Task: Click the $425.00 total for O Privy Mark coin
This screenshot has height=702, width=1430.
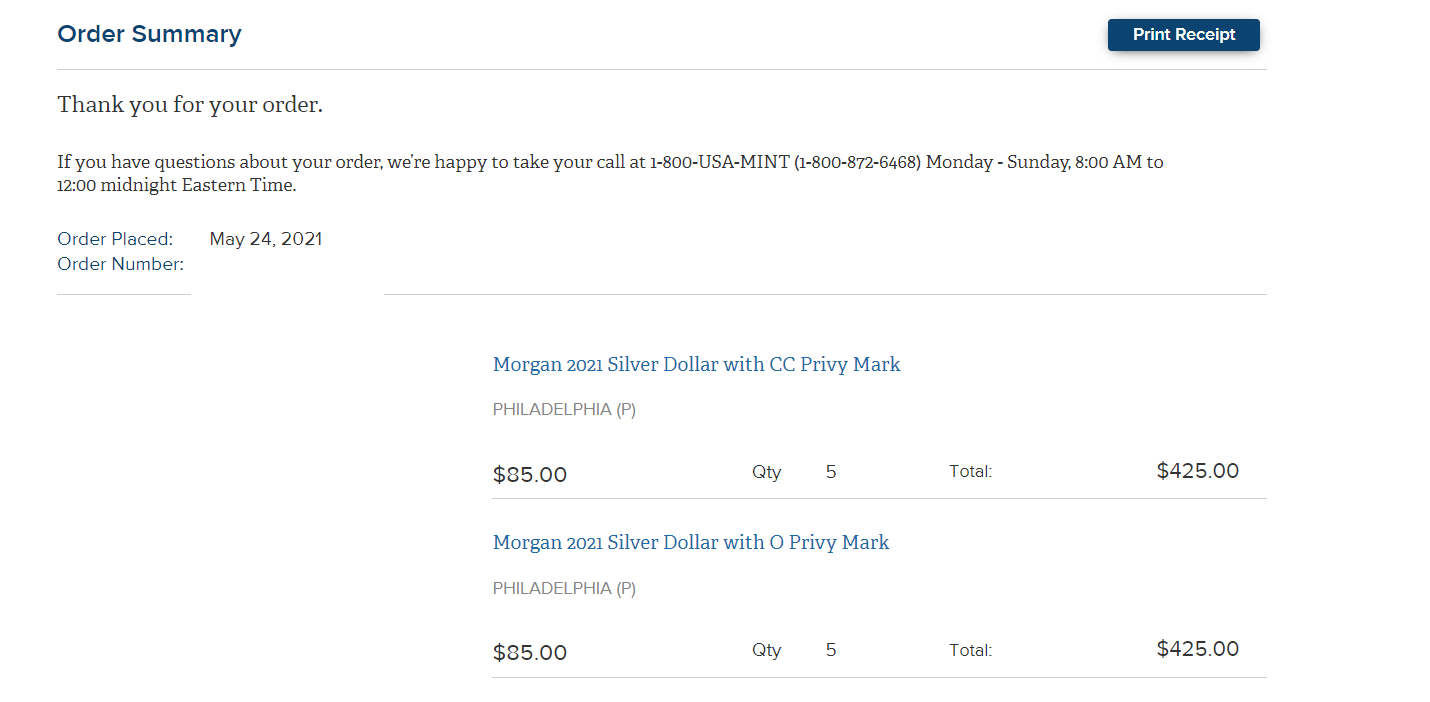Action: click(x=1198, y=649)
